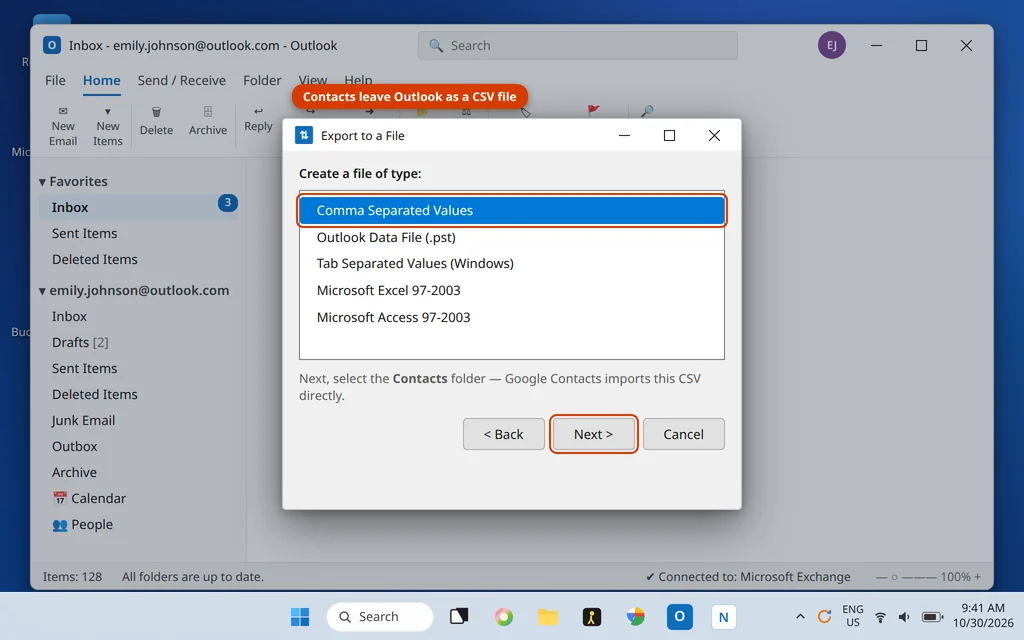Click the speaker volume icon

point(904,616)
